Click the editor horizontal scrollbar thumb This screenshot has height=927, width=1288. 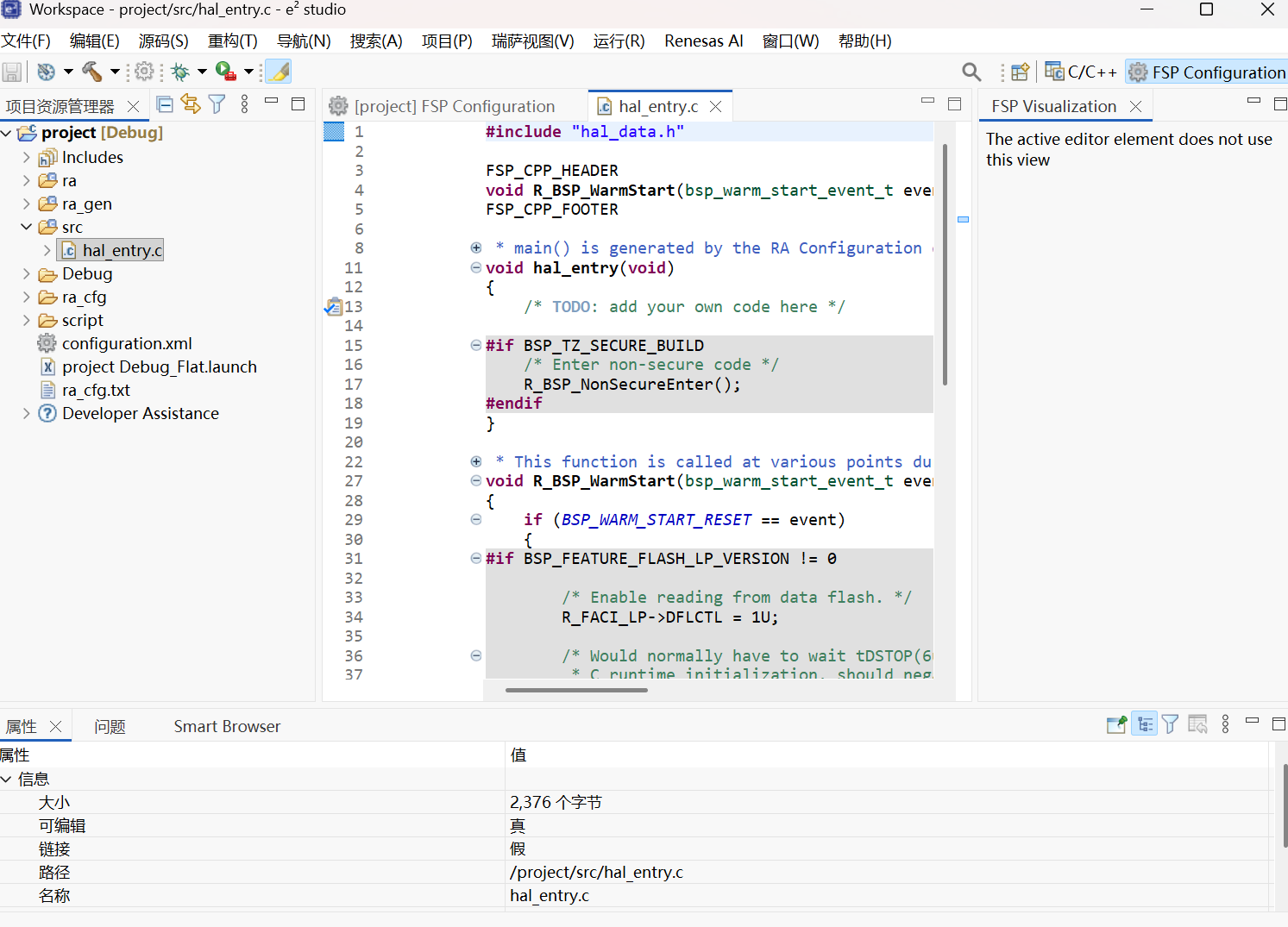576,690
